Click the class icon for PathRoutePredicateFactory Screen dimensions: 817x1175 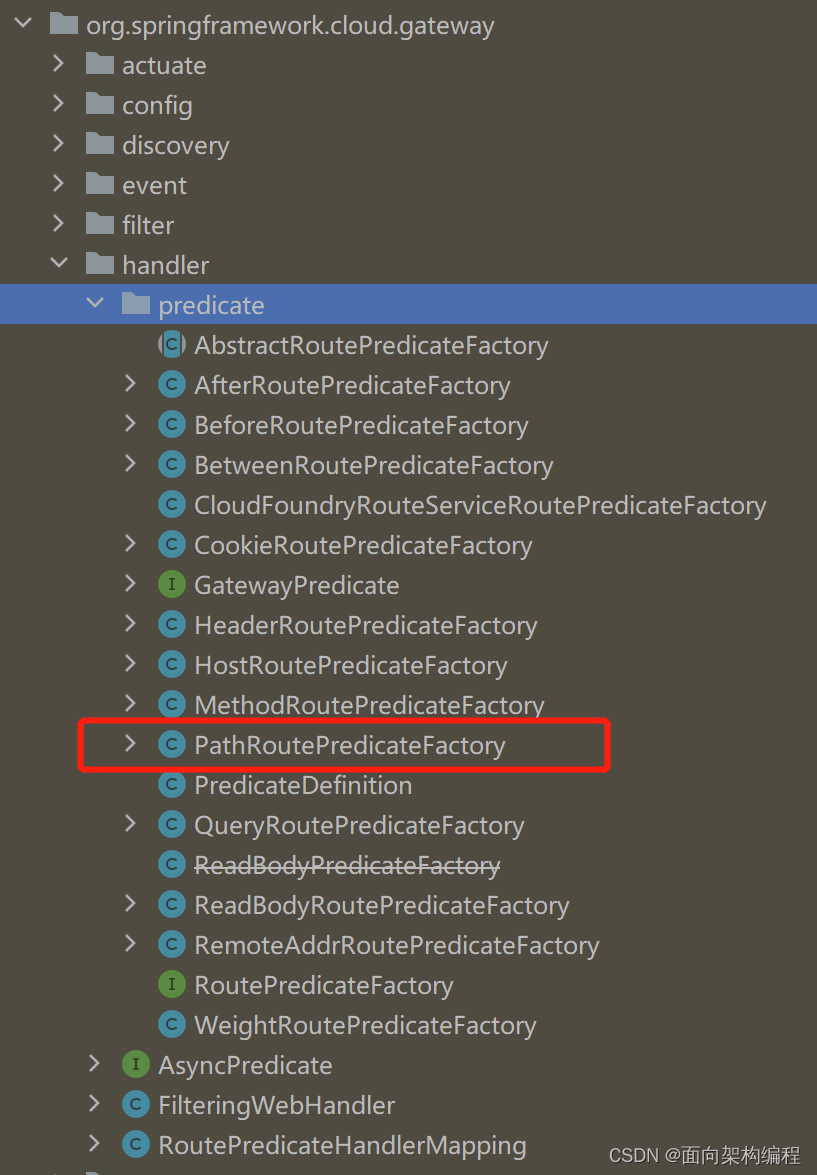tap(170, 745)
